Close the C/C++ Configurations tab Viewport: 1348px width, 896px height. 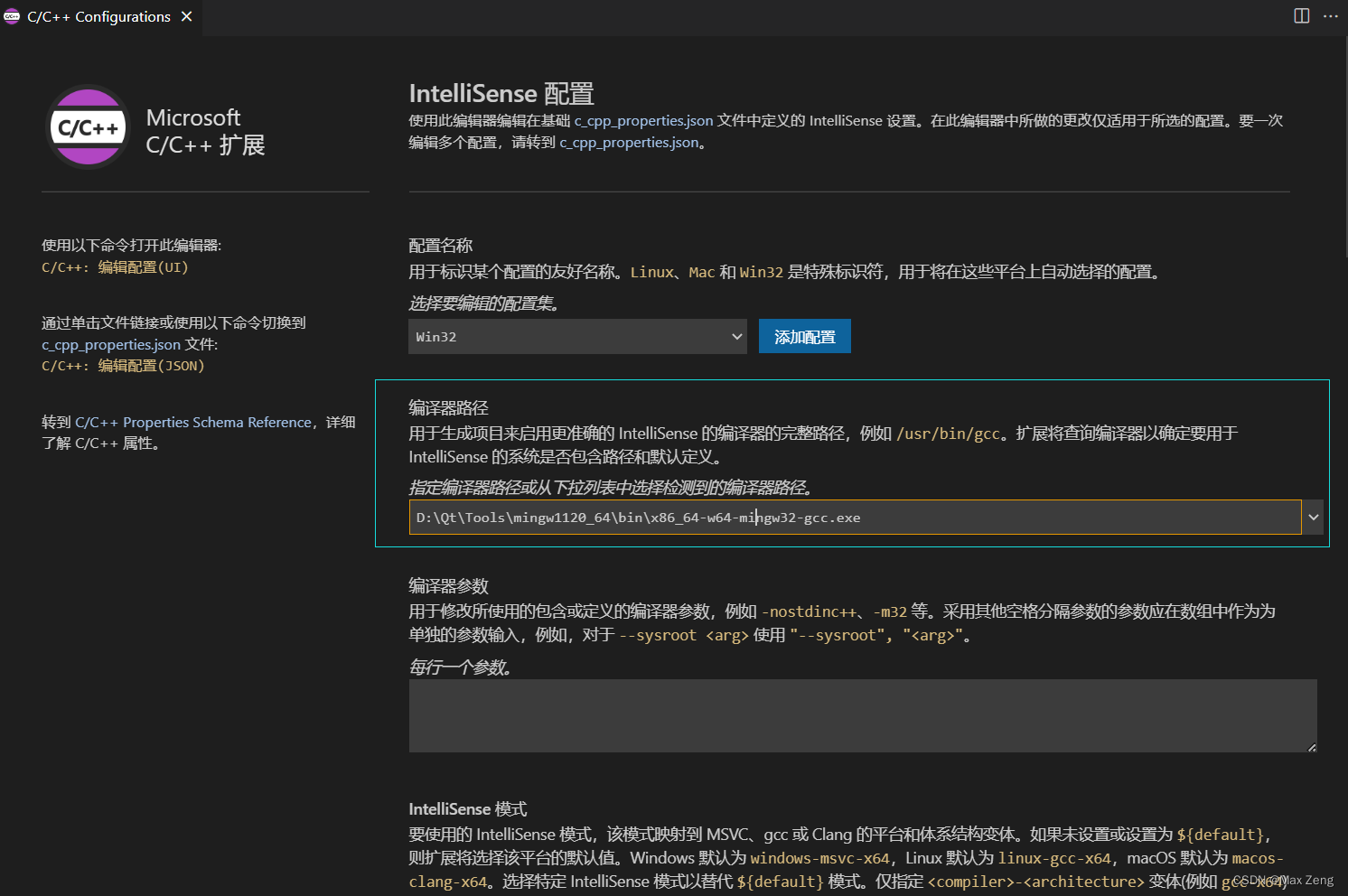[x=186, y=16]
